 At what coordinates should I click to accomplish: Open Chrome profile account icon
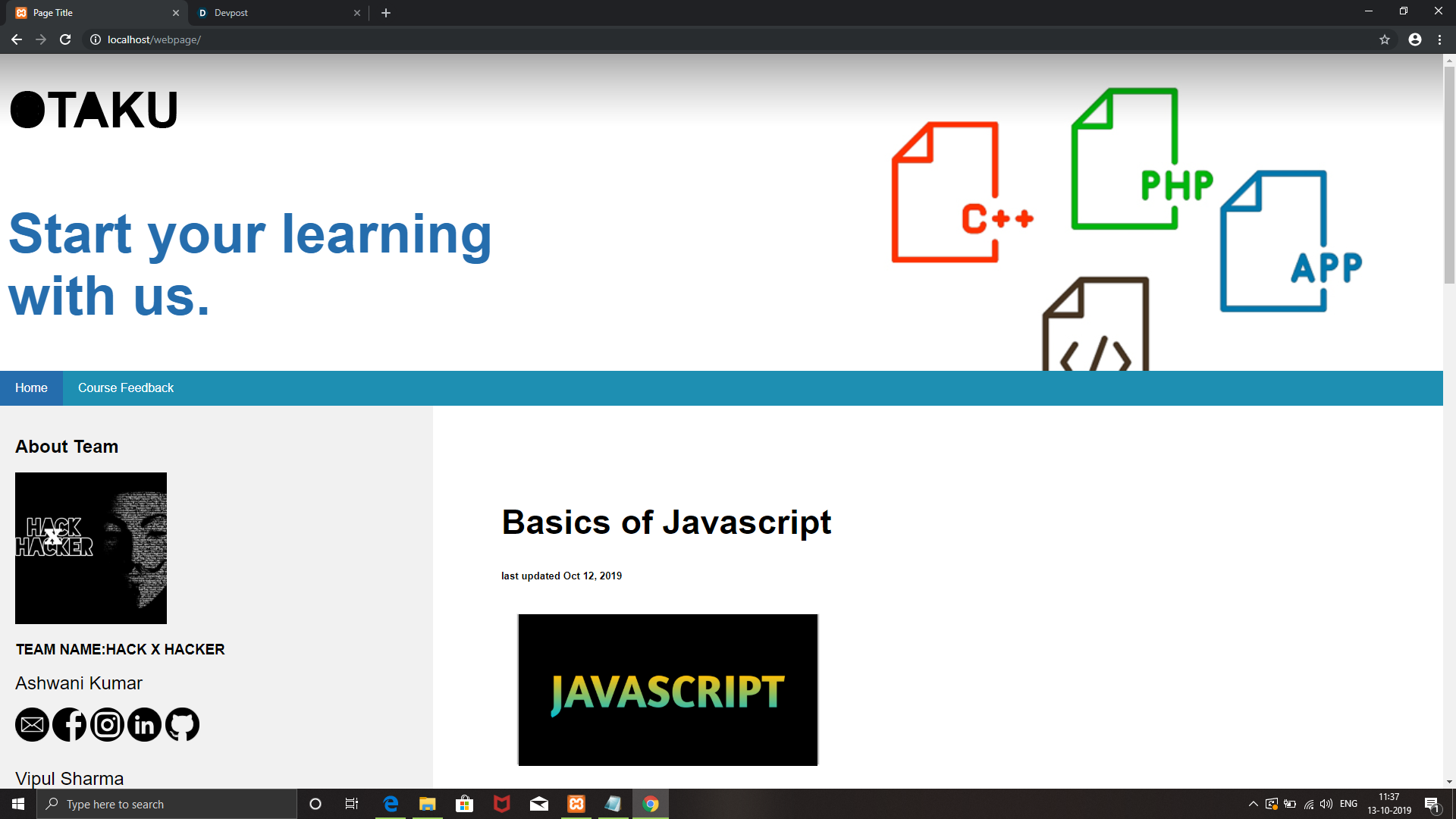1414,39
